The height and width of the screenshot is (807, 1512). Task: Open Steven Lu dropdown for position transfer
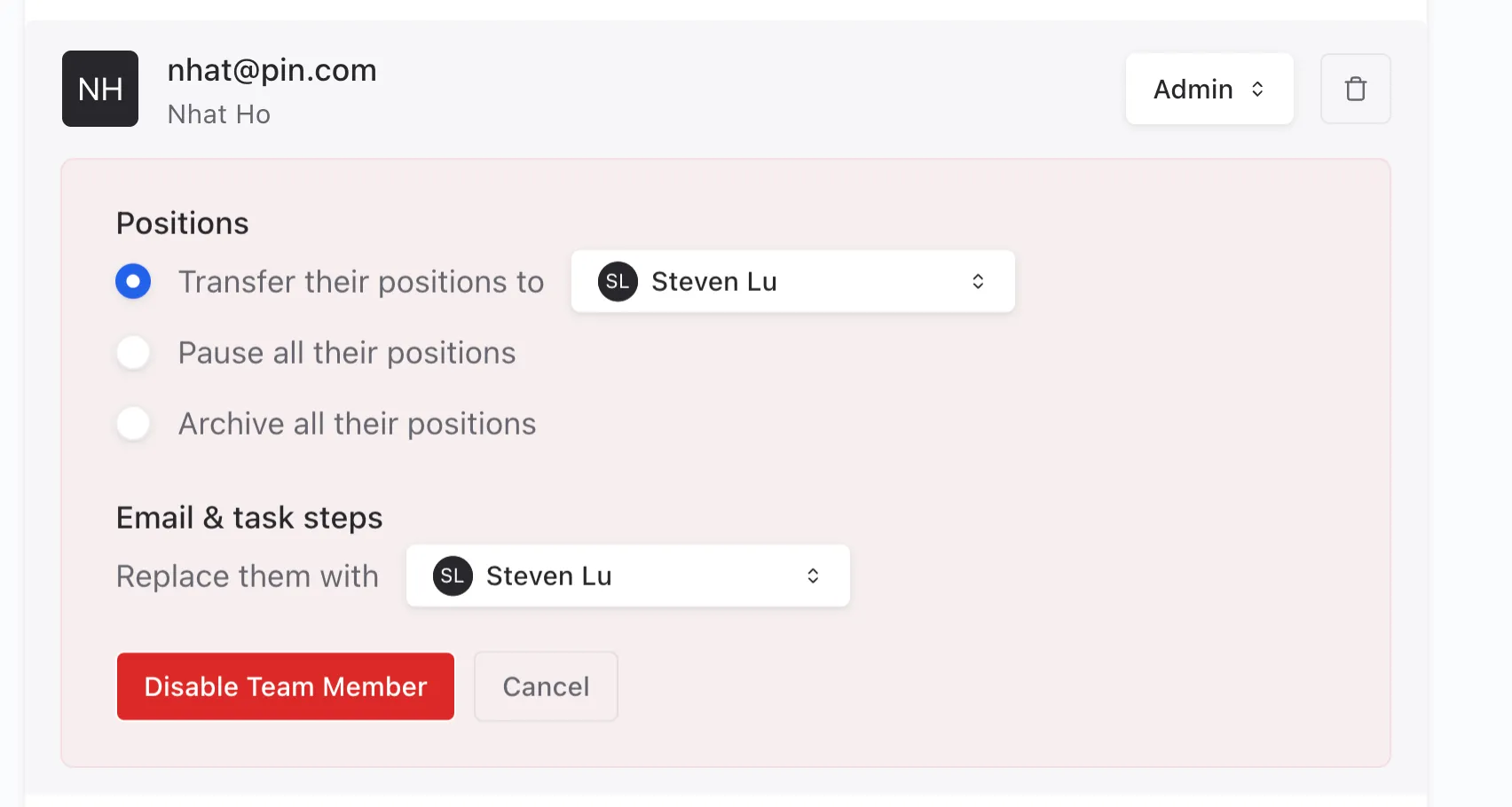coord(792,281)
